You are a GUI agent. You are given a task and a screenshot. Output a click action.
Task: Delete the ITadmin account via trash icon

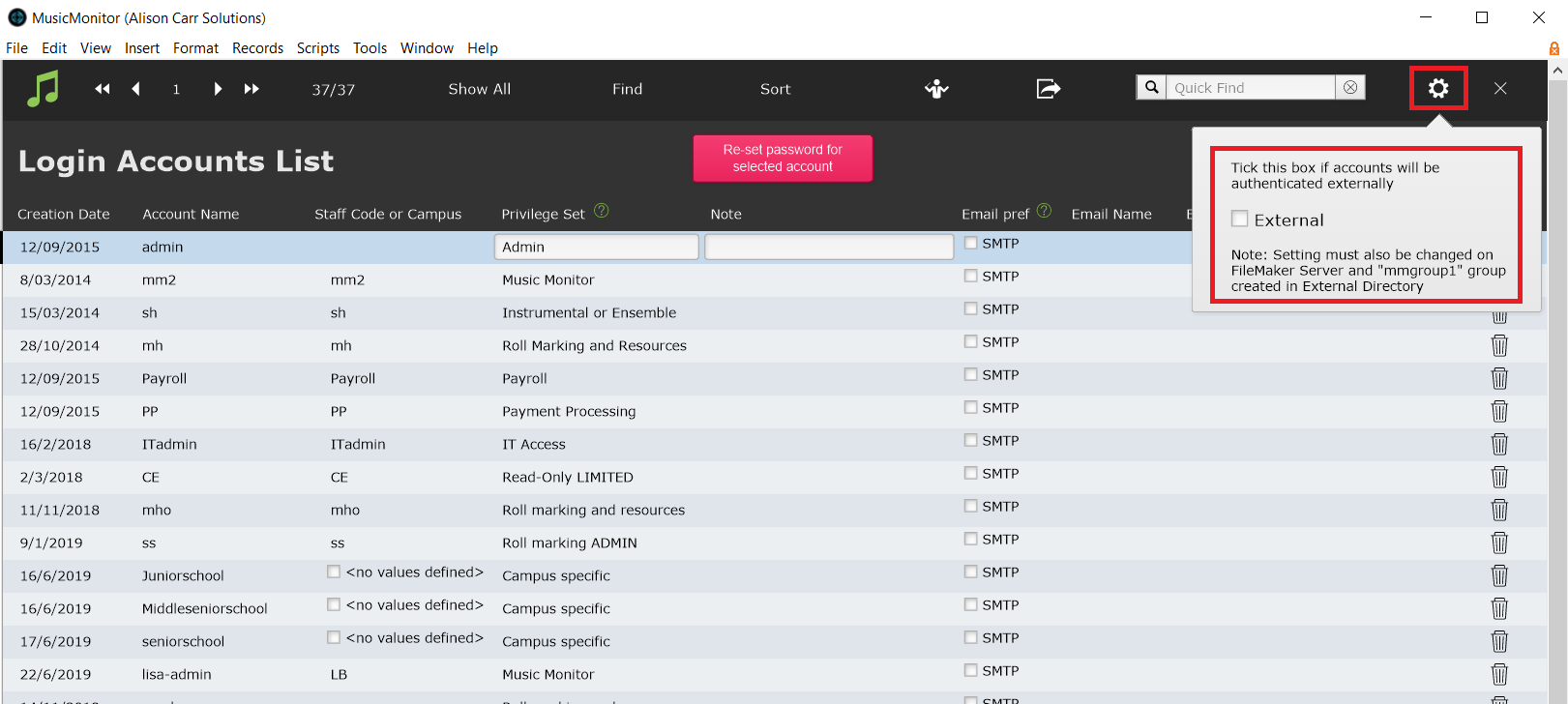[x=1499, y=444]
